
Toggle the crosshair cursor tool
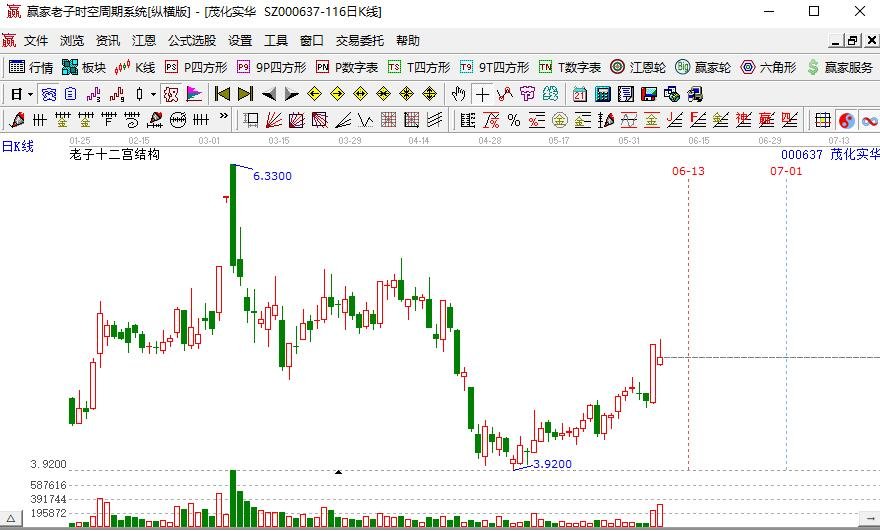tap(482, 94)
